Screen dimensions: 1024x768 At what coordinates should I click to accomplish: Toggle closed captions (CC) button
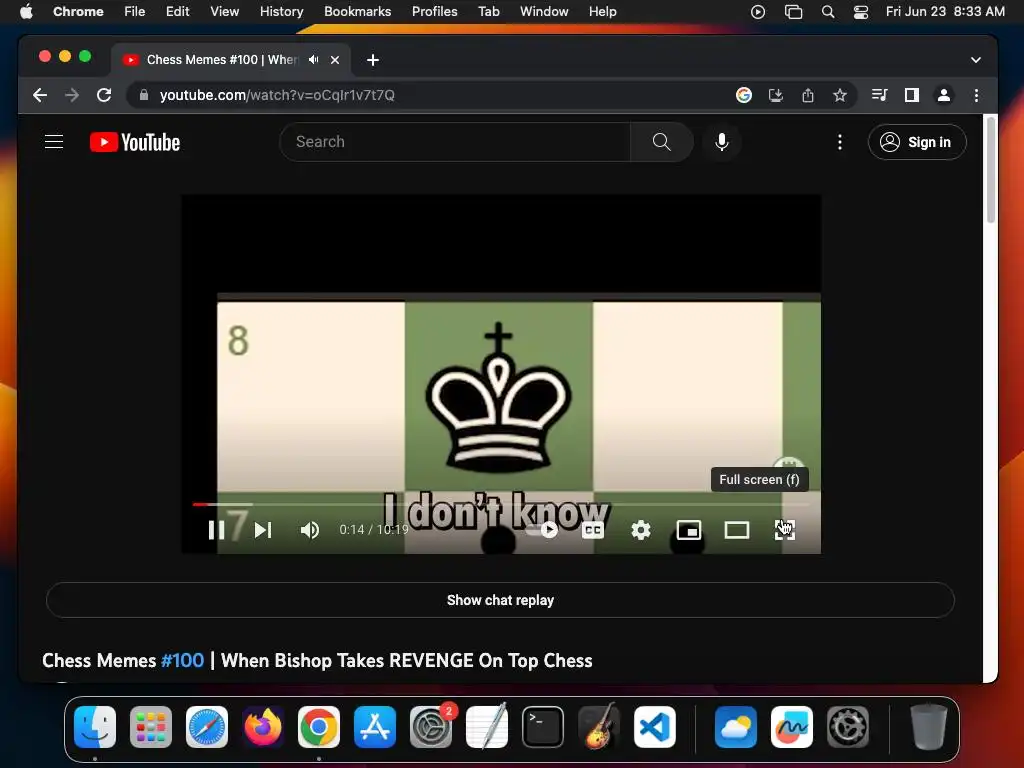[592, 530]
